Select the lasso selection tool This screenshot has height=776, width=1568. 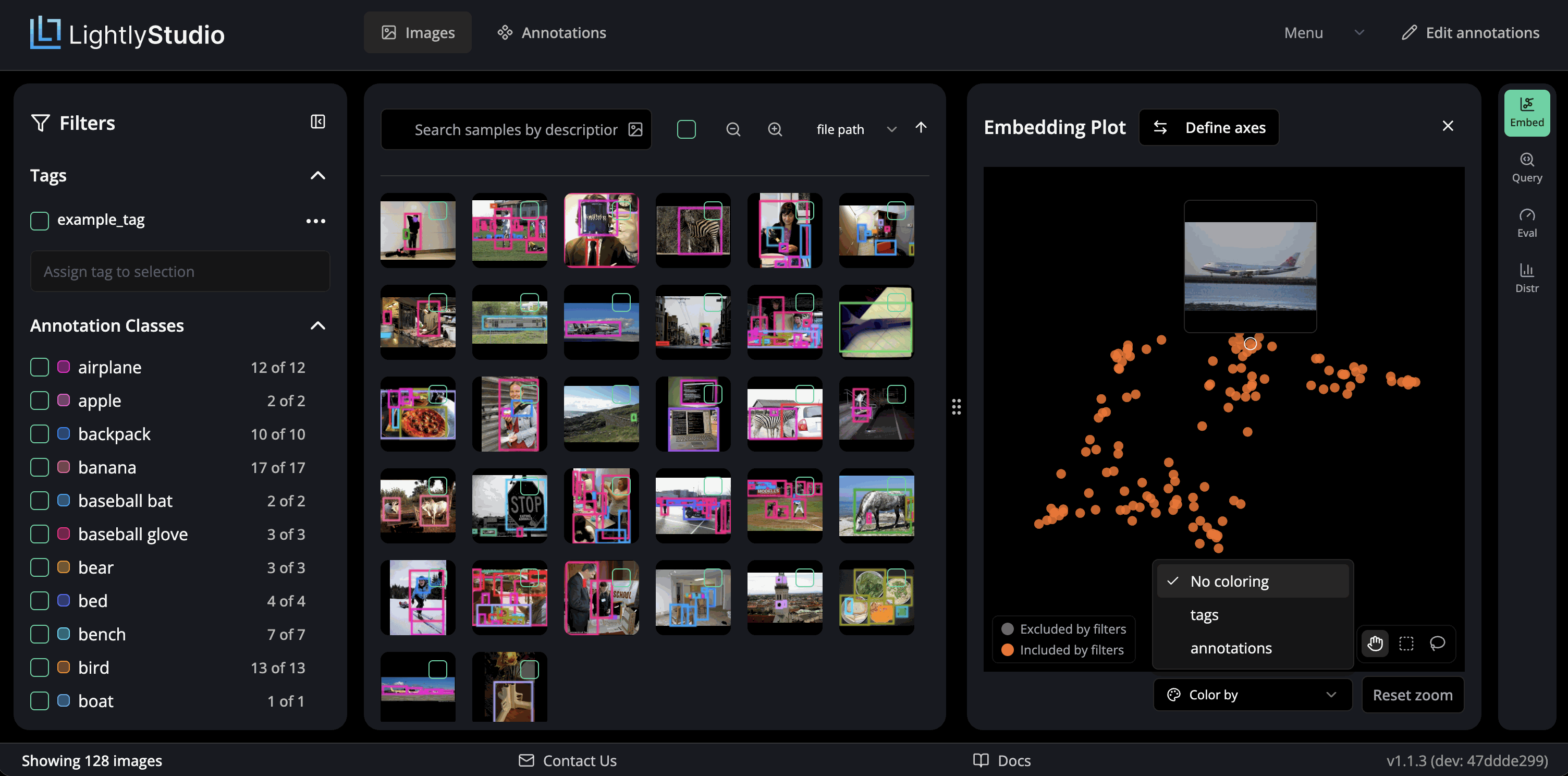[1437, 643]
